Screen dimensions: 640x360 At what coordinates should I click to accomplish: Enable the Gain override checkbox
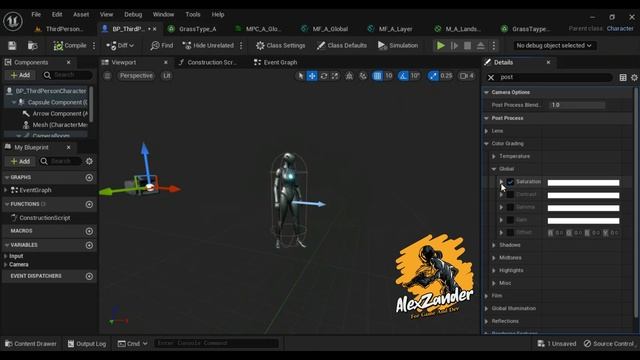(510, 220)
